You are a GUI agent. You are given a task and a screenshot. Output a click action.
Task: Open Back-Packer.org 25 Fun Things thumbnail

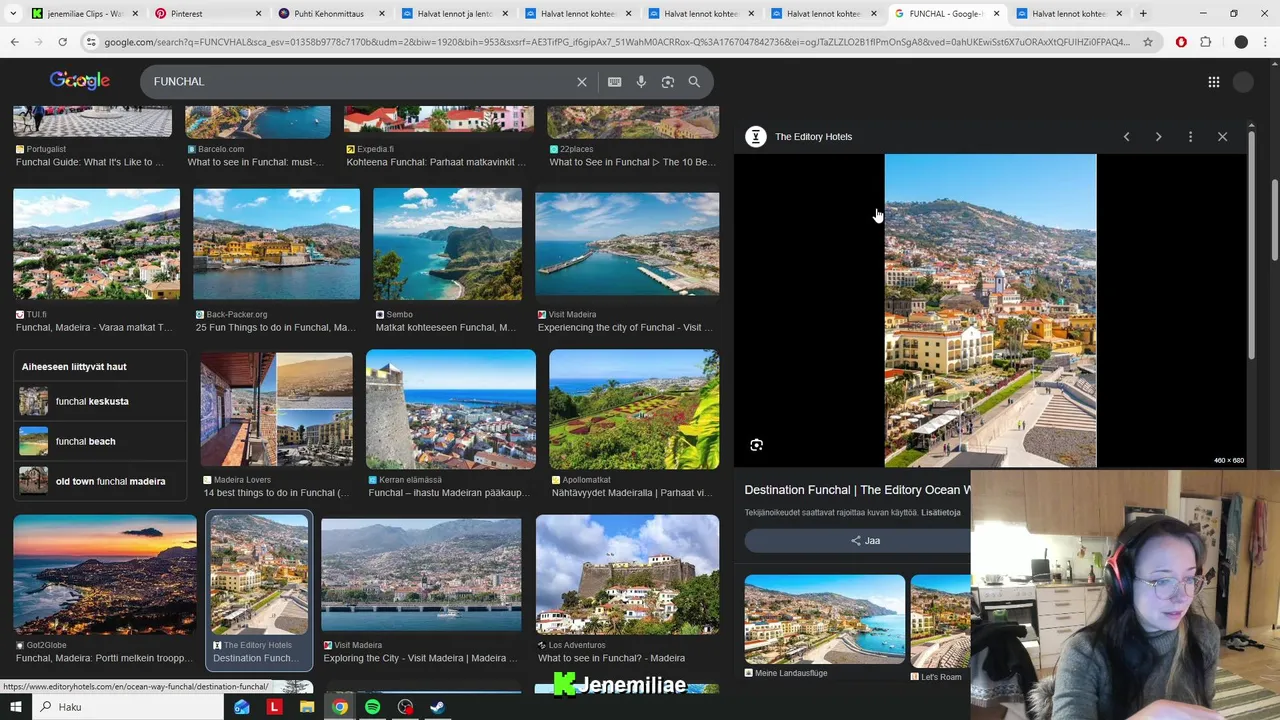276,244
